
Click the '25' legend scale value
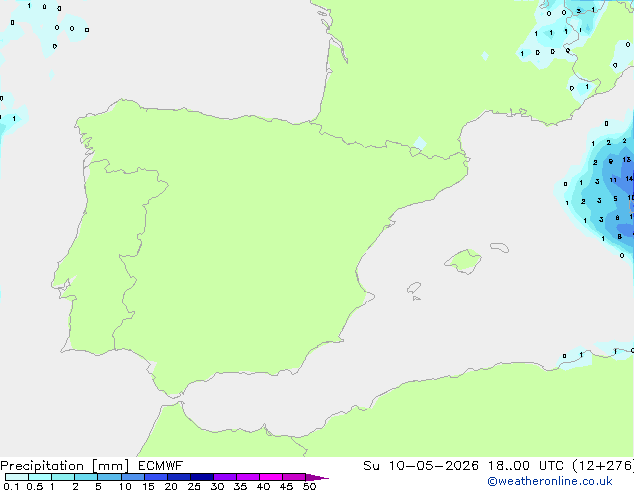(194, 486)
